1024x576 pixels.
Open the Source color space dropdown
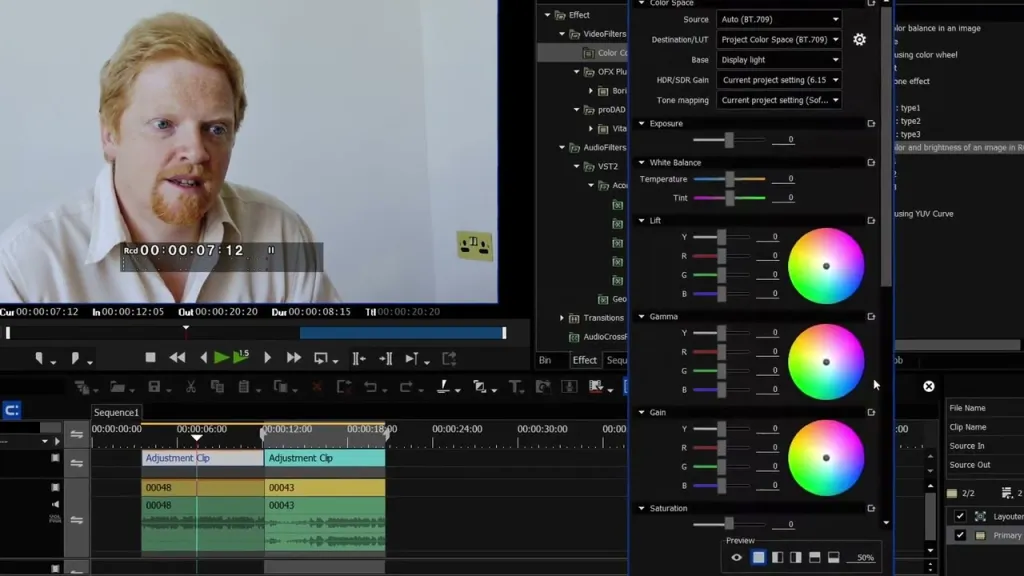[x=778, y=19]
